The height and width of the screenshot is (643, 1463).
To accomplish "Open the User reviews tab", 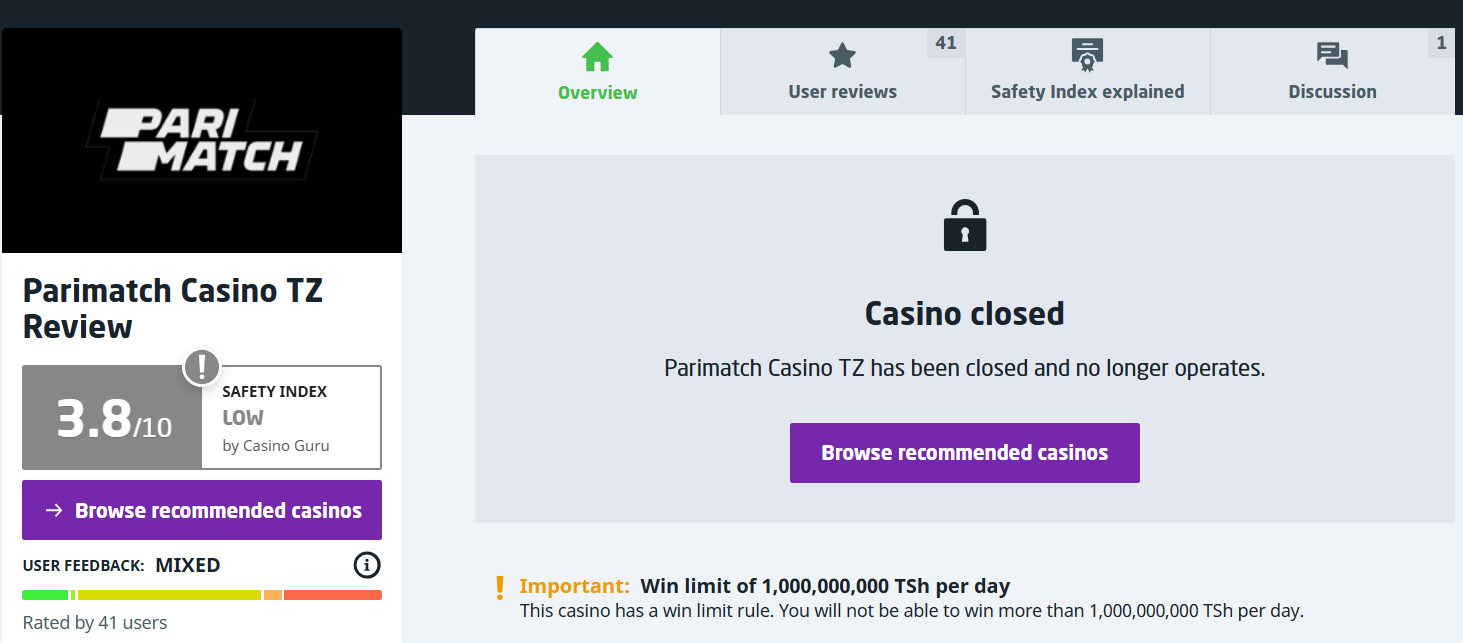I will coord(842,92).
